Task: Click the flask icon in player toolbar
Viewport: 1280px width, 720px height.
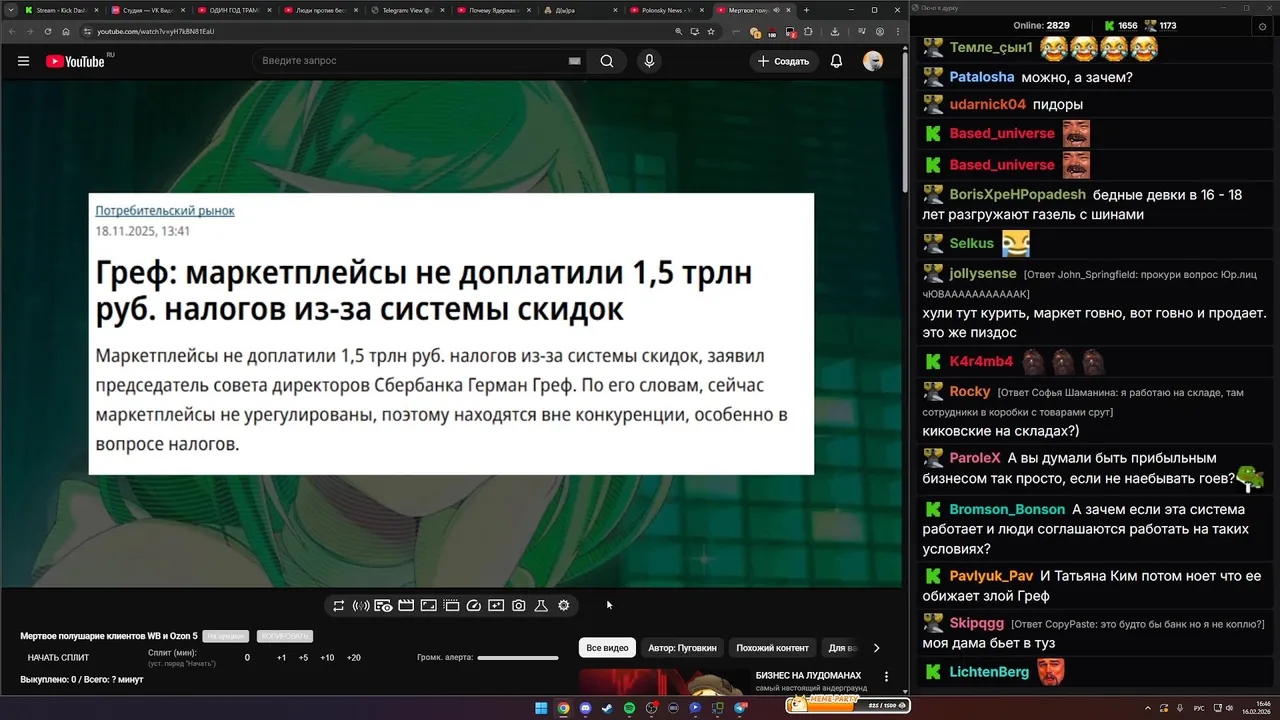Action: tap(541, 606)
